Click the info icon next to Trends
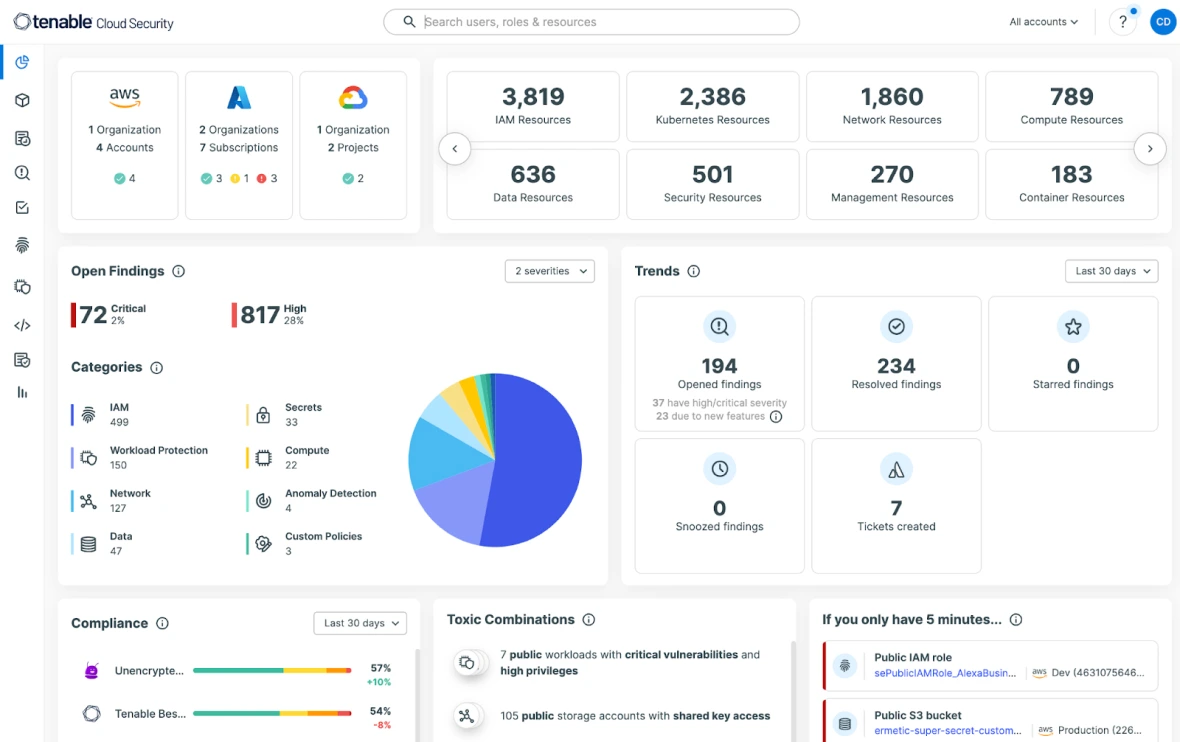 694,271
